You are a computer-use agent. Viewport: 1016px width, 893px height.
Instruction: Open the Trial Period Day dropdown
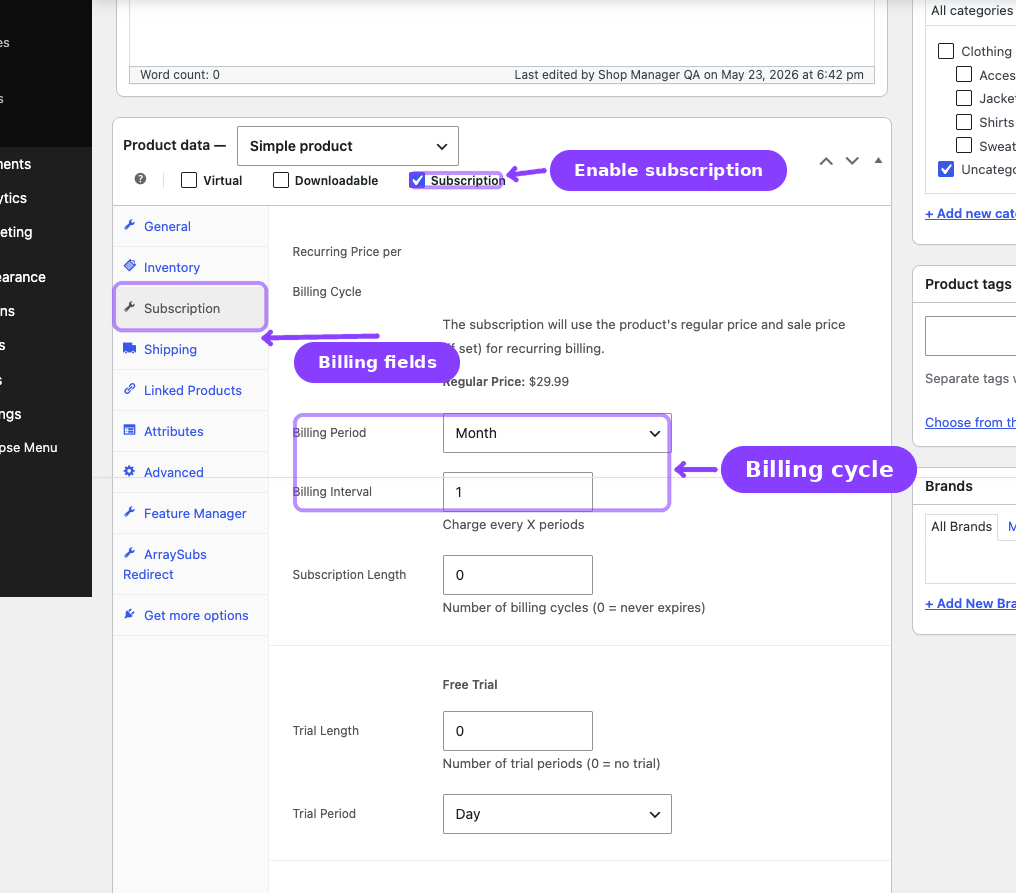[x=557, y=814]
